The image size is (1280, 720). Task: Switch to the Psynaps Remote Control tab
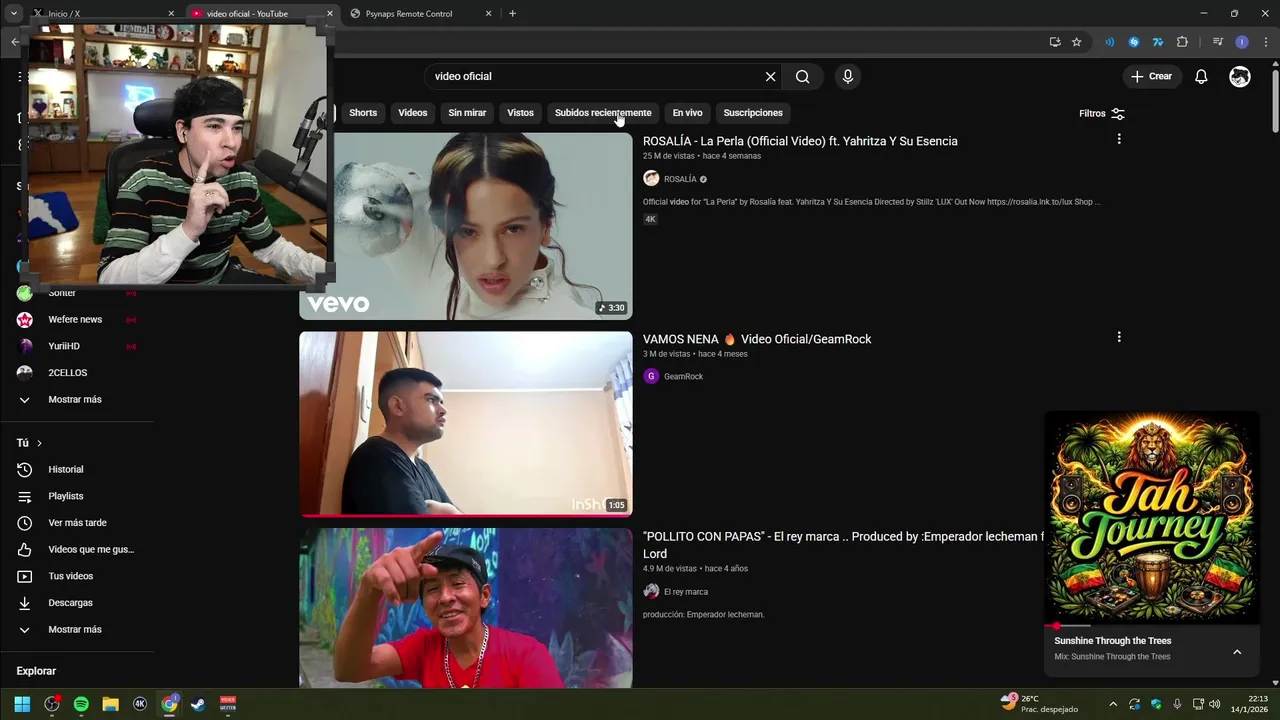(420, 14)
